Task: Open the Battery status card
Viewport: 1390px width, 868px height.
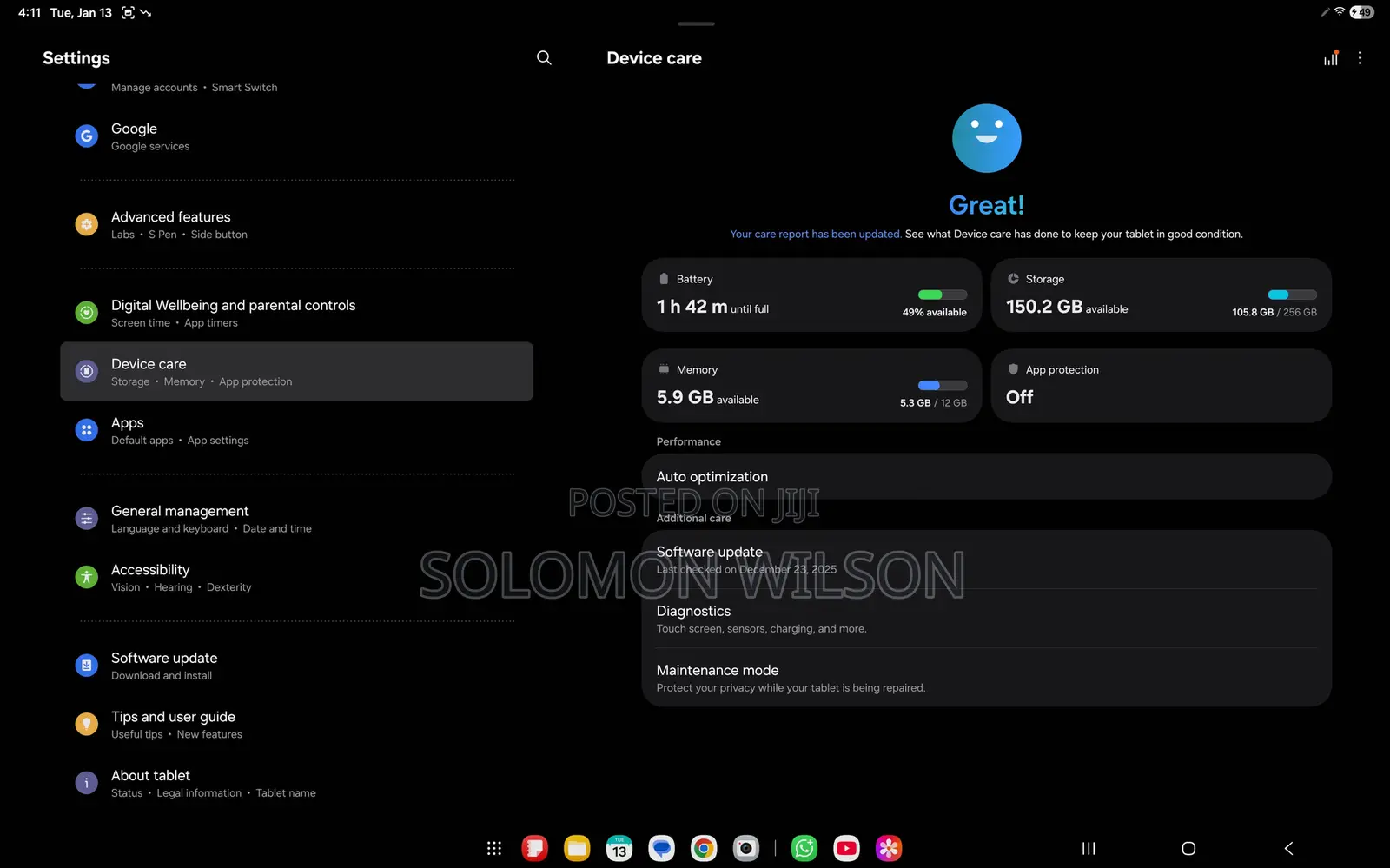Action: pyautogui.click(x=811, y=295)
